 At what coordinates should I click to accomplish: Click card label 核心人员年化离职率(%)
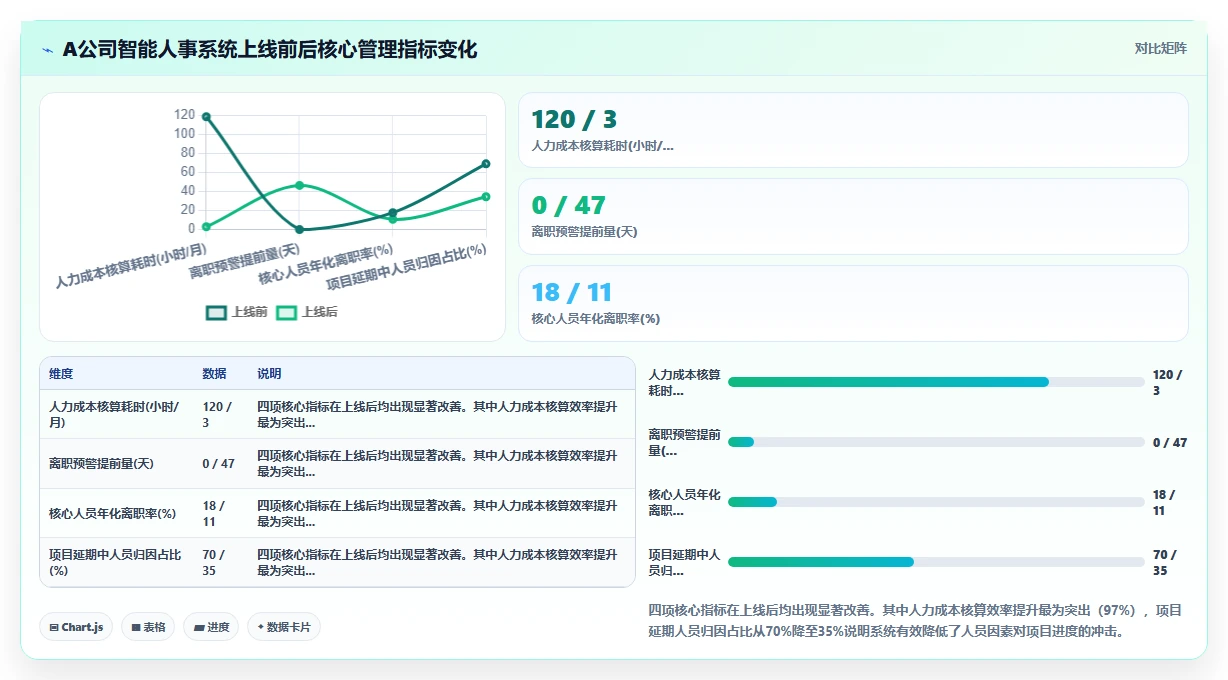[596, 319]
